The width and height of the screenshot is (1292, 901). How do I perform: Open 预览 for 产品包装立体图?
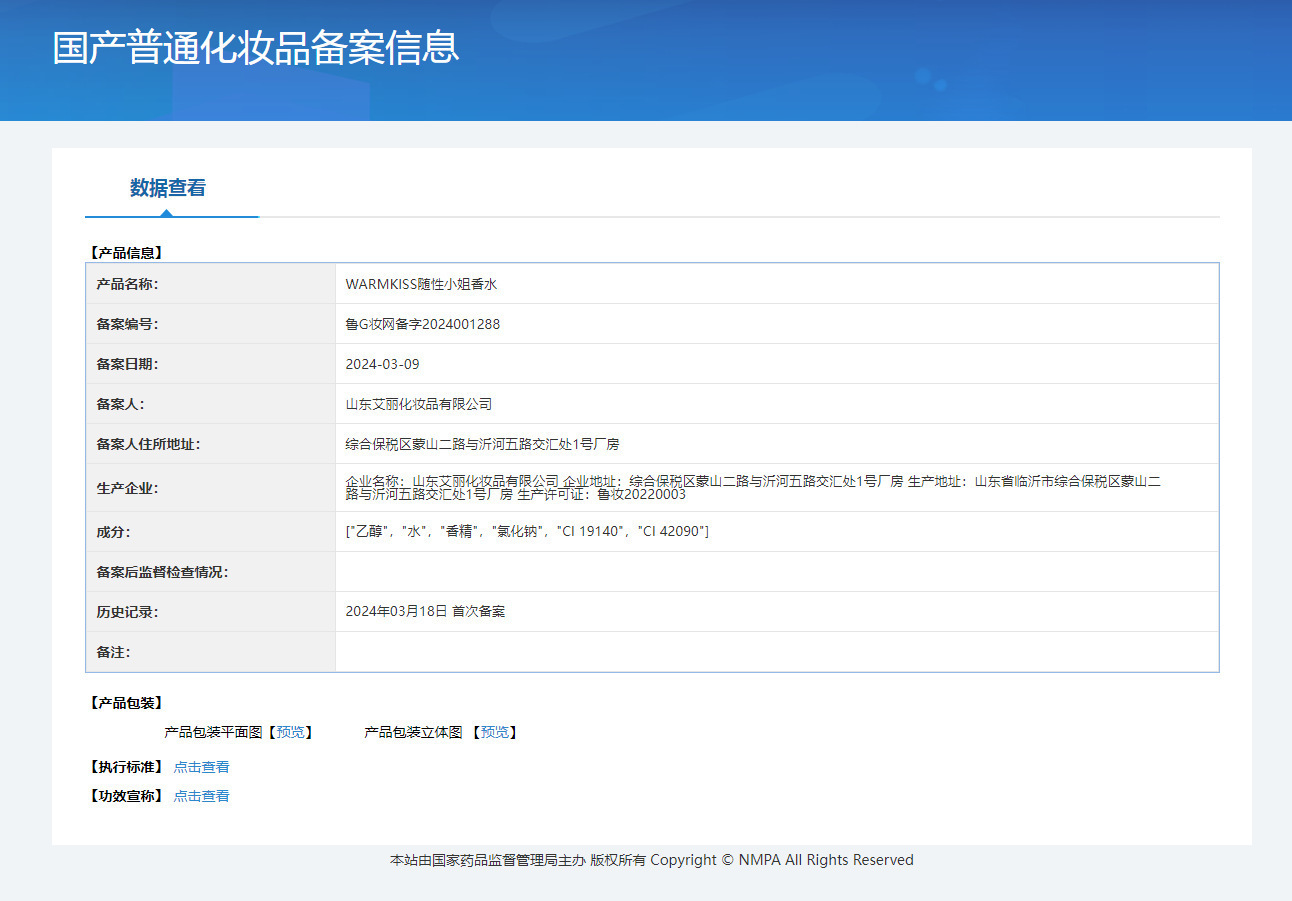point(494,732)
